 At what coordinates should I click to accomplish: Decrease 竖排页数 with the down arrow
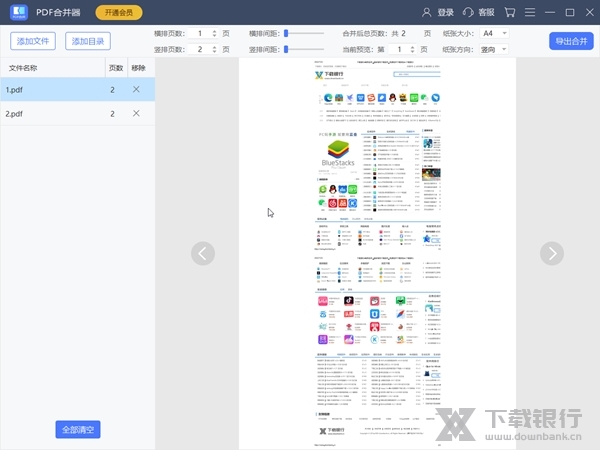(x=214, y=52)
